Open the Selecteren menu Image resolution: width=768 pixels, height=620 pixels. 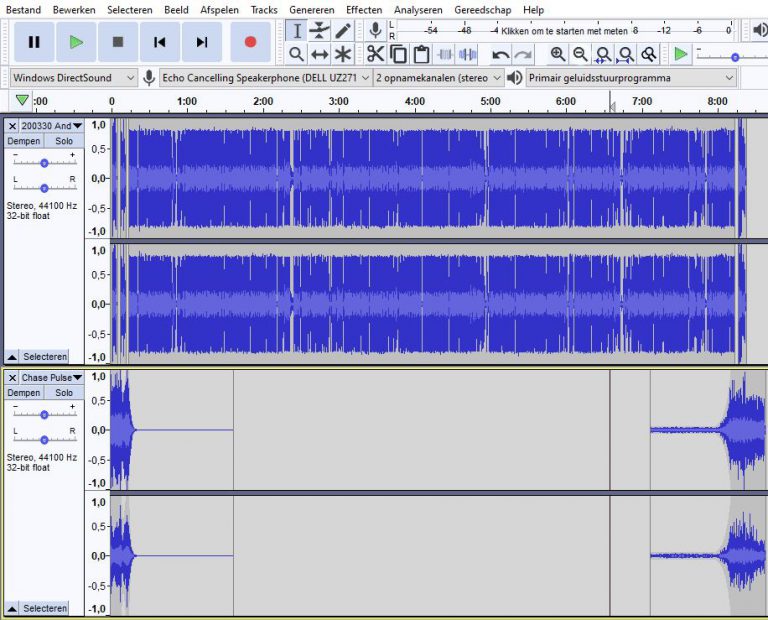coord(130,10)
